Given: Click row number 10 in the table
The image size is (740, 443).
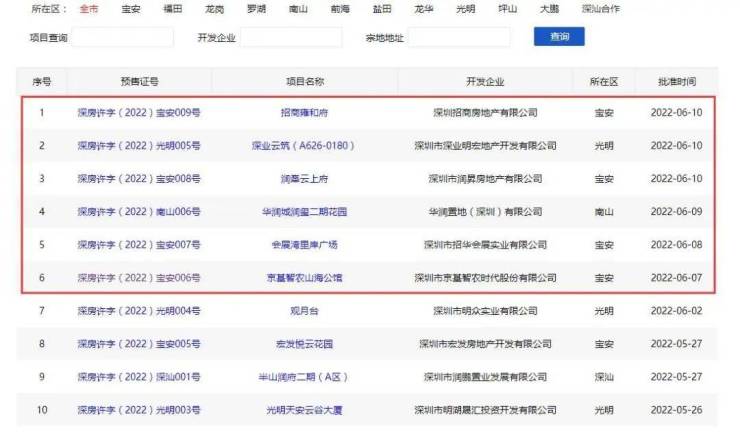Looking at the screenshot, I should (x=42, y=410).
